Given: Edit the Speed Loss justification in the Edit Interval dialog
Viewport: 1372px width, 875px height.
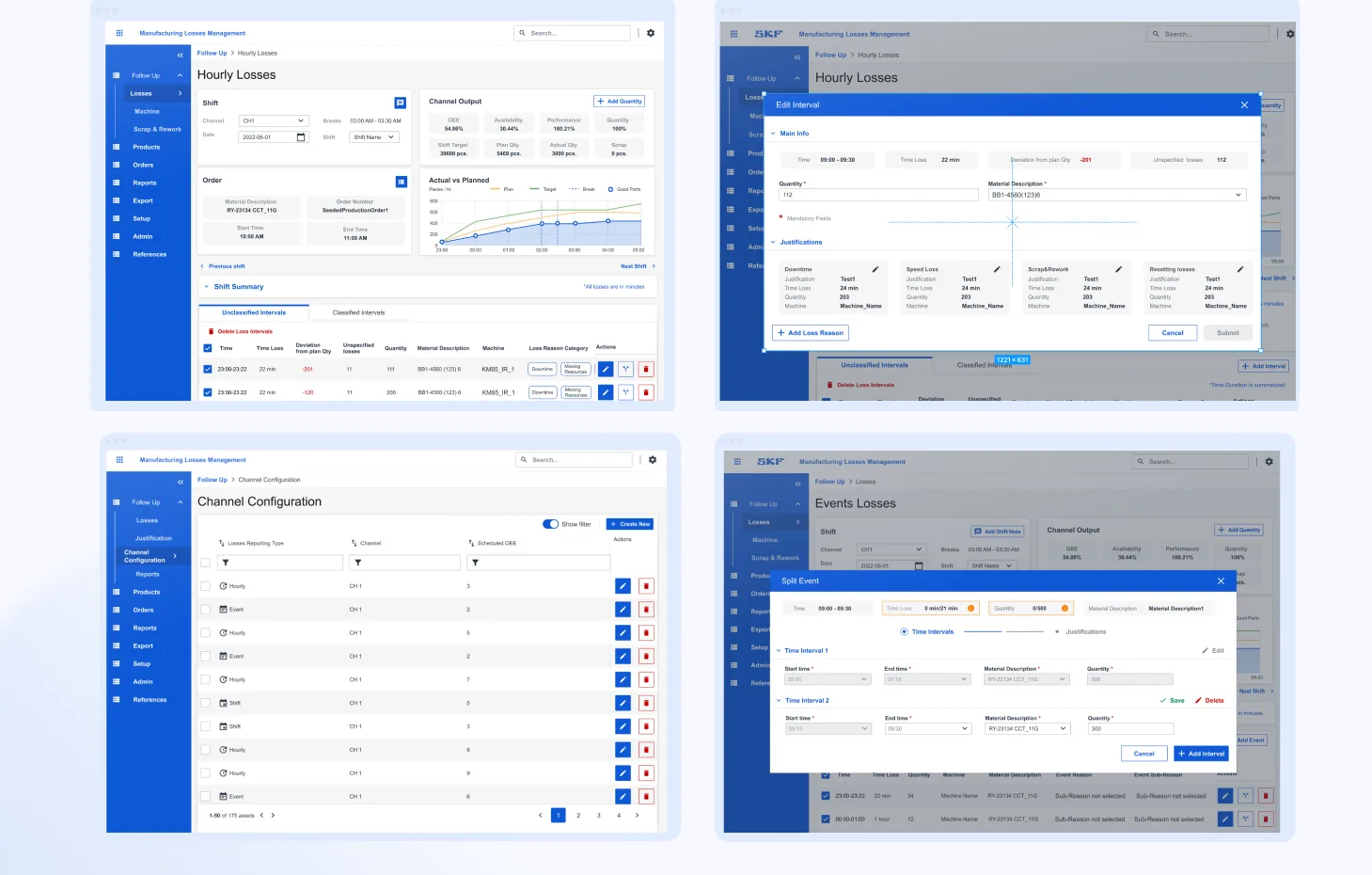Looking at the screenshot, I should 997,269.
